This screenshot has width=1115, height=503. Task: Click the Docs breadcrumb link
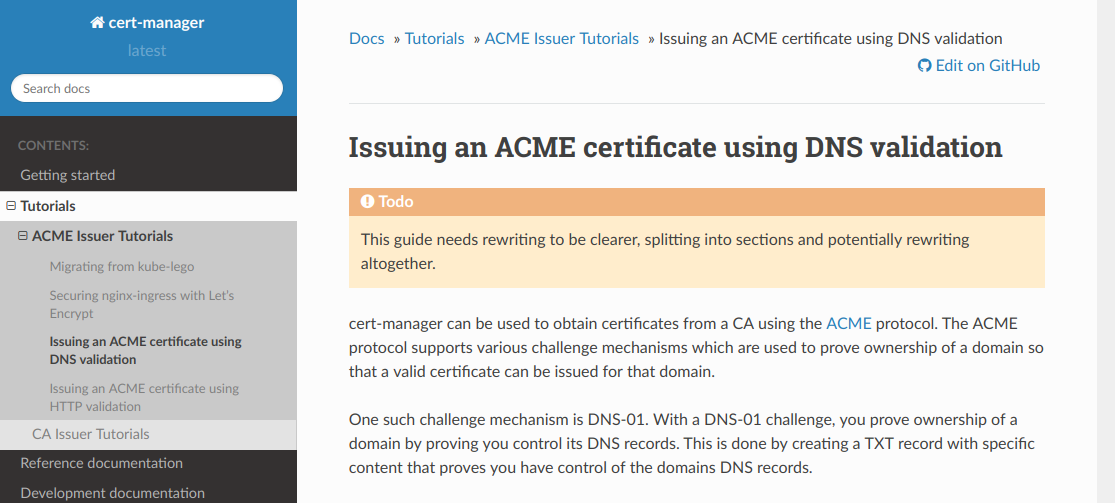[x=366, y=38]
